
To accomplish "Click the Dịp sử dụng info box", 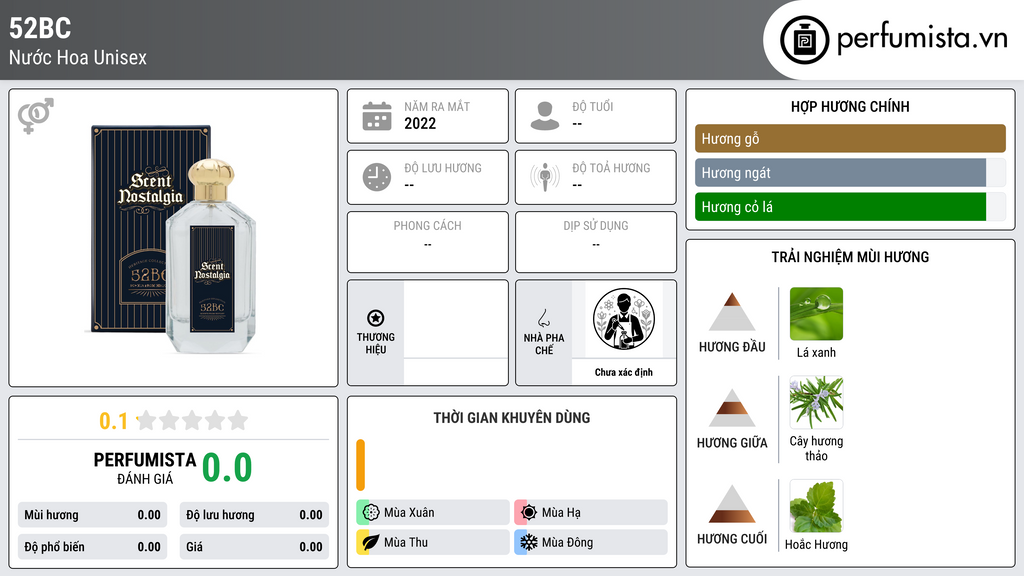I will (596, 242).
